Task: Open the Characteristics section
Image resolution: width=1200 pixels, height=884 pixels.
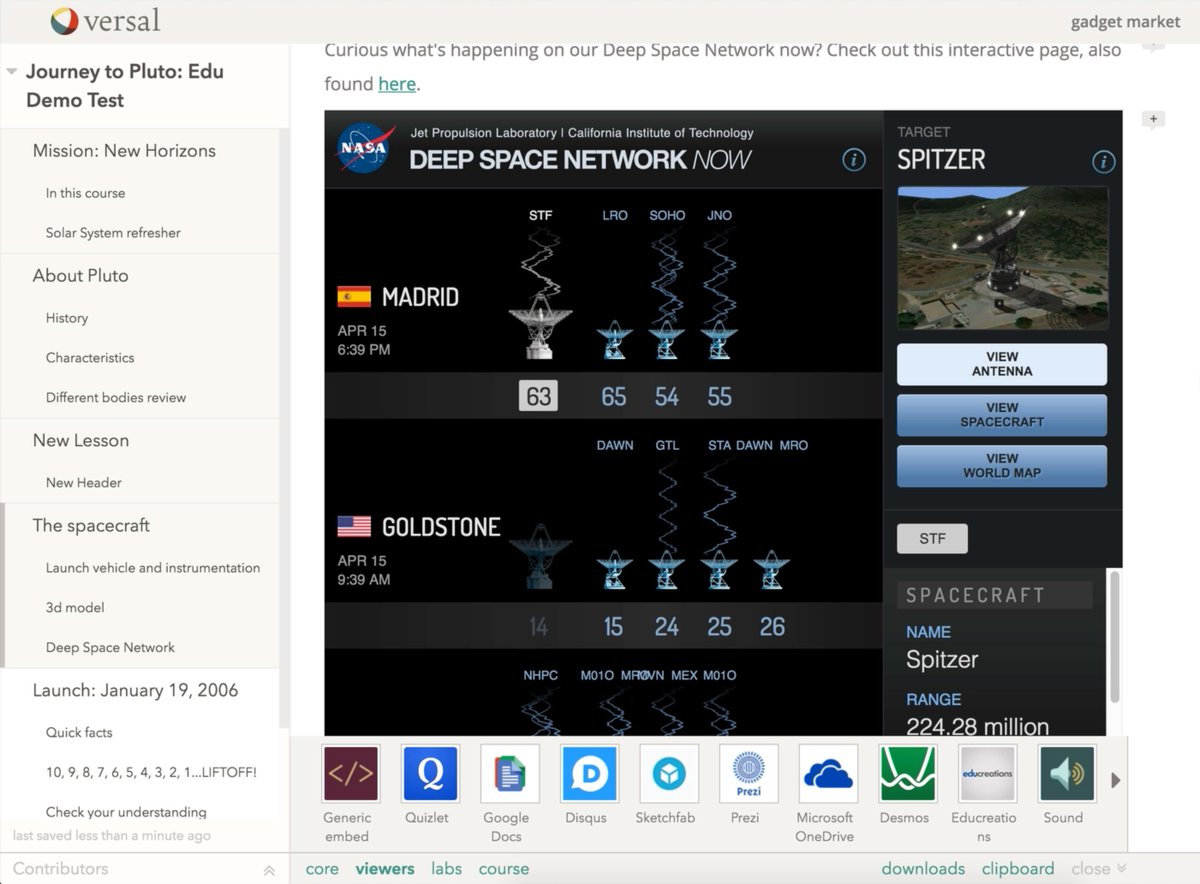Action: click(90, 358)
